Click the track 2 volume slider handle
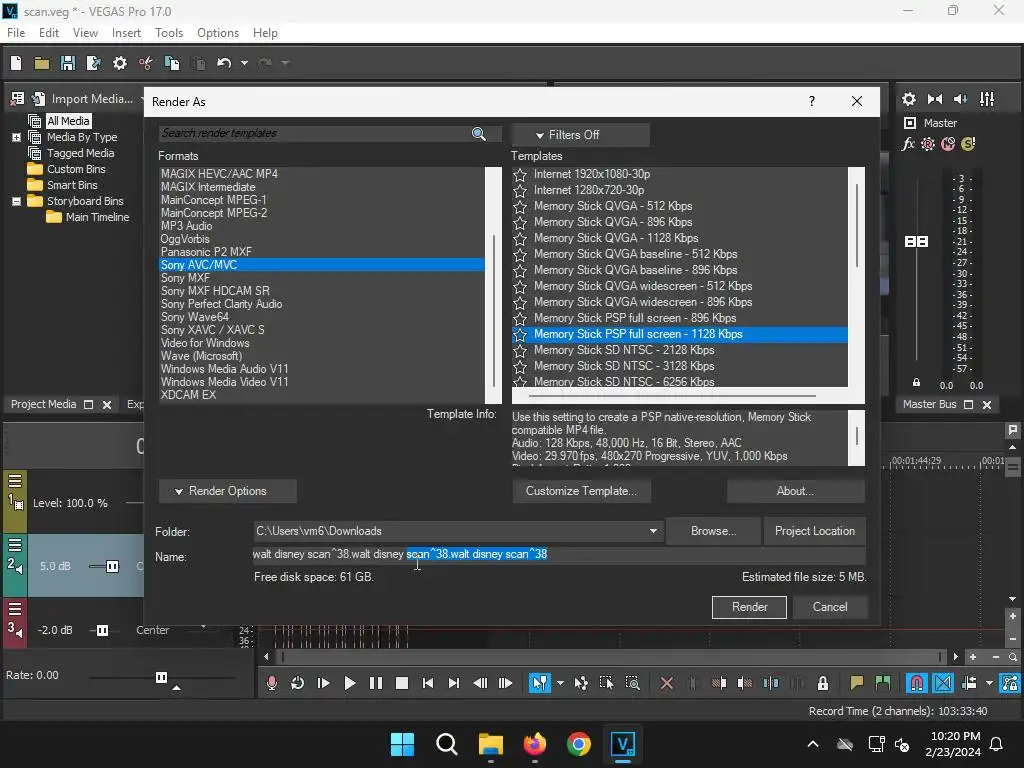The height and width of the screenshot is (768, 1024). click(x=112, y=566)
